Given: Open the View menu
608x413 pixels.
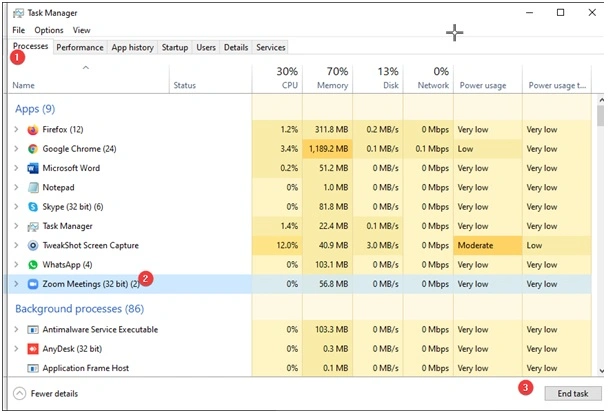Looking at the screenshot, I should 81,30.
